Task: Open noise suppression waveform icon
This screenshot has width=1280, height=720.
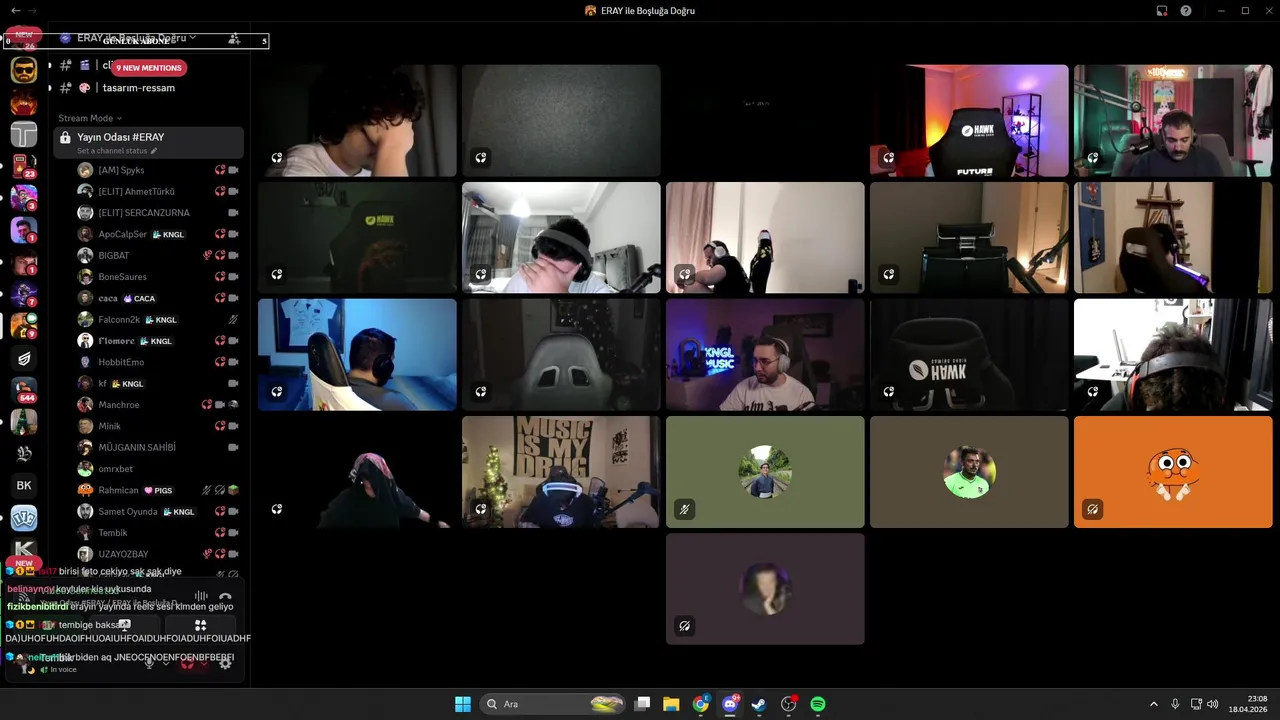Action: point(201,596)
